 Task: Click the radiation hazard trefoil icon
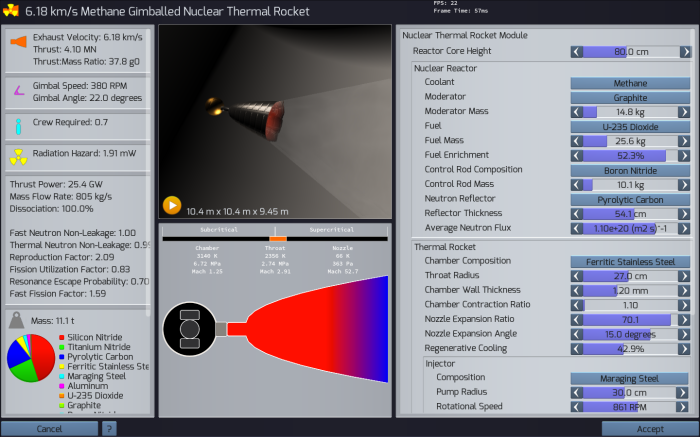(x=19, y=155)
